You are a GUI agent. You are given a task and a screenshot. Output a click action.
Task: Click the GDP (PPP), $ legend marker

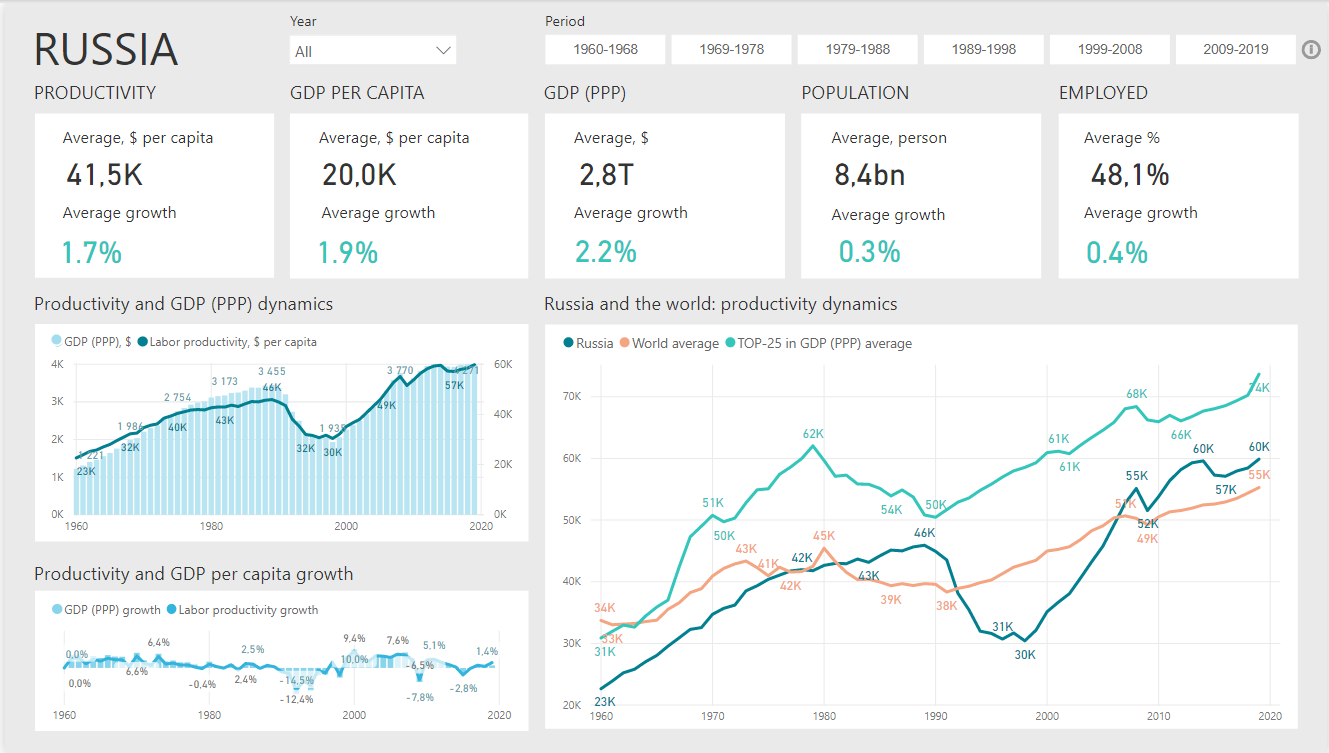click(56, 342)
